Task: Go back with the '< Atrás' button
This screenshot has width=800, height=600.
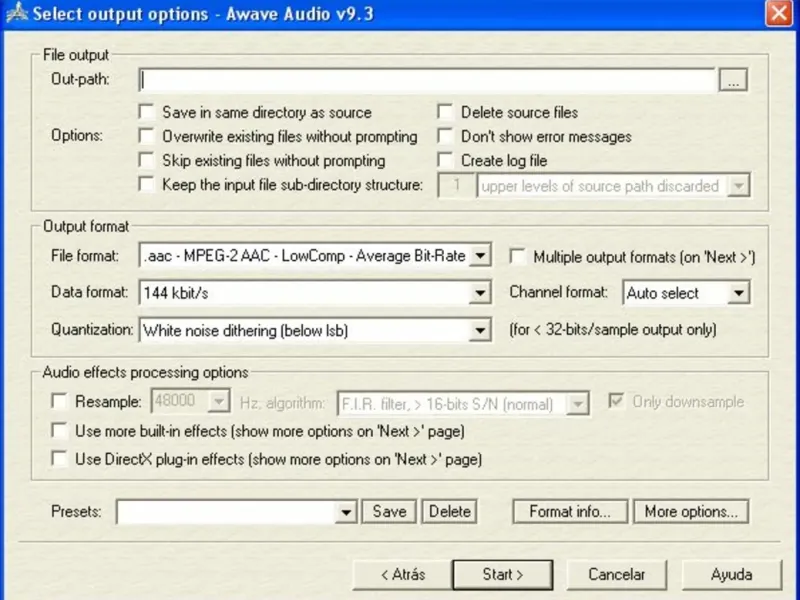Action: (x=403, y=574)
